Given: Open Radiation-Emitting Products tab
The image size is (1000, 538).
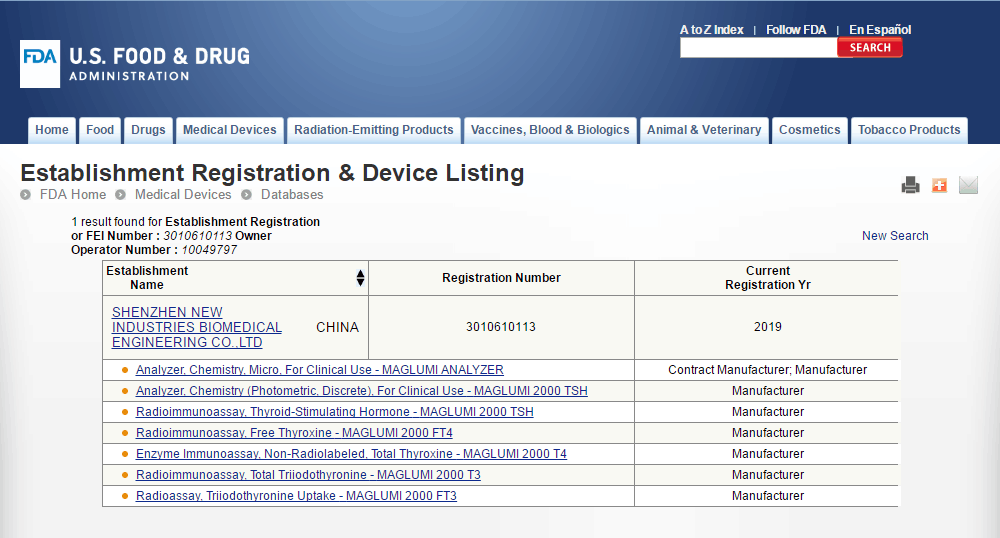Looking at the screenshot, I should [374, 130].
